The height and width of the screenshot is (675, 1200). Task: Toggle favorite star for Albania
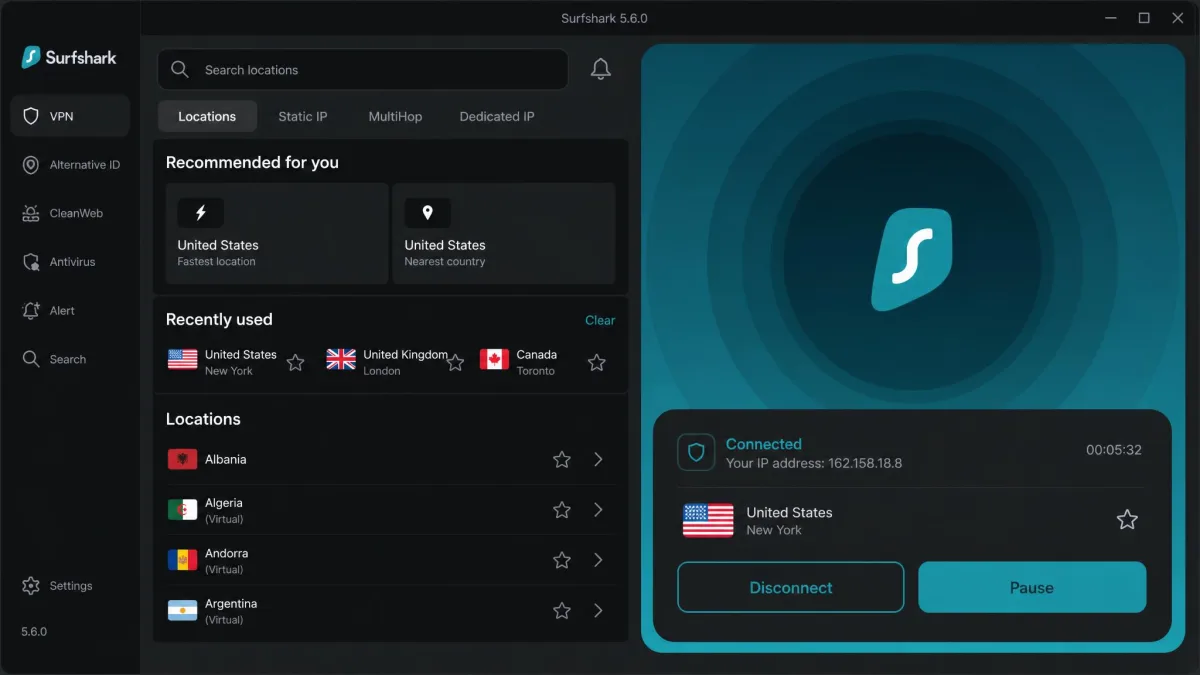[x=562, y=459]
